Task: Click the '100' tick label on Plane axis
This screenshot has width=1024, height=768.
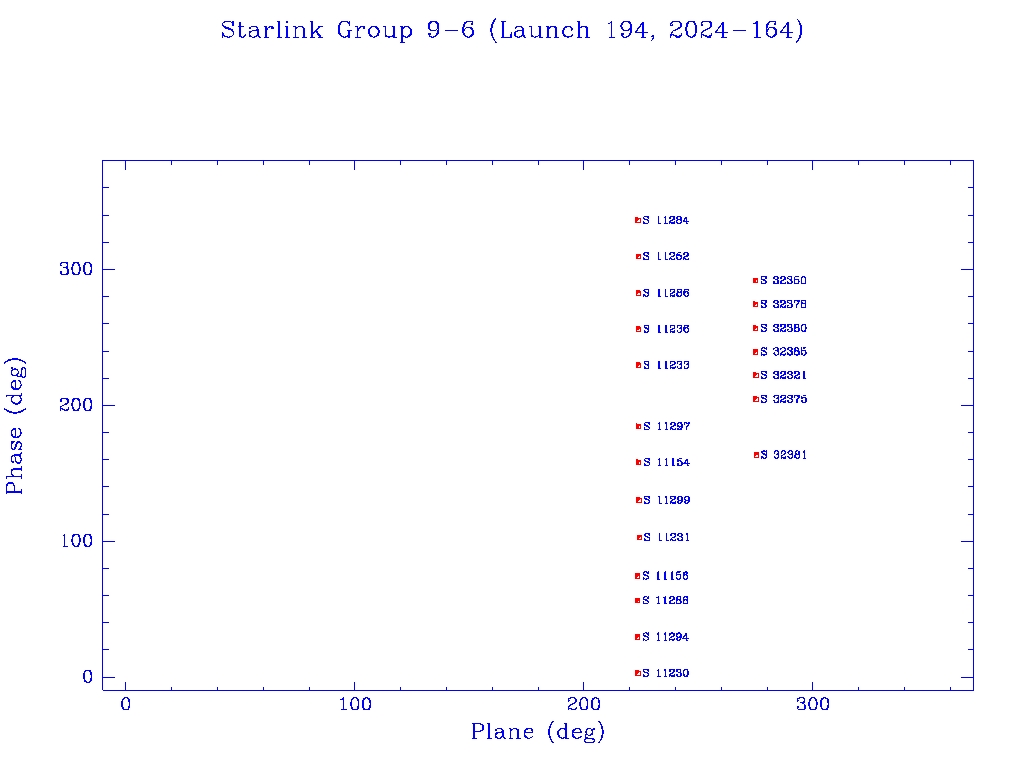Action: [x=355, y=704]
